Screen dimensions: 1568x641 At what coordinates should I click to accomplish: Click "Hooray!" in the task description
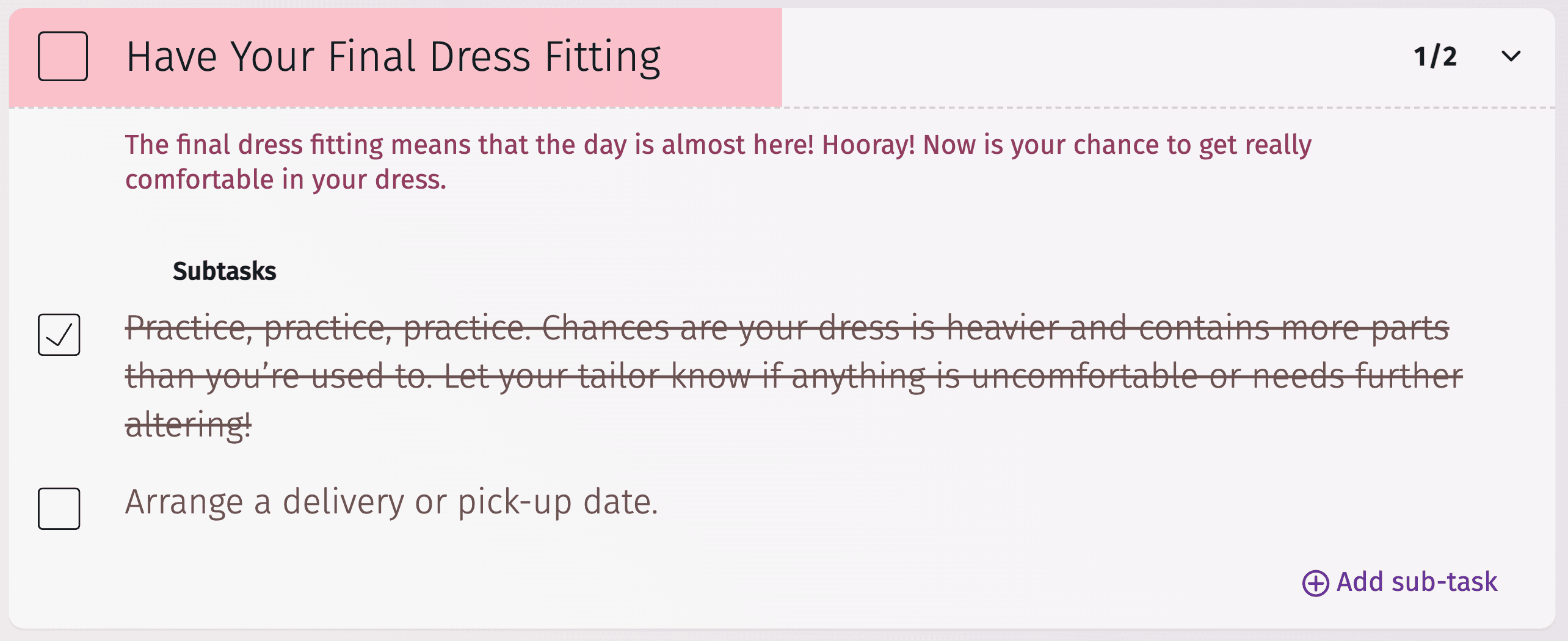click(868, 145)
